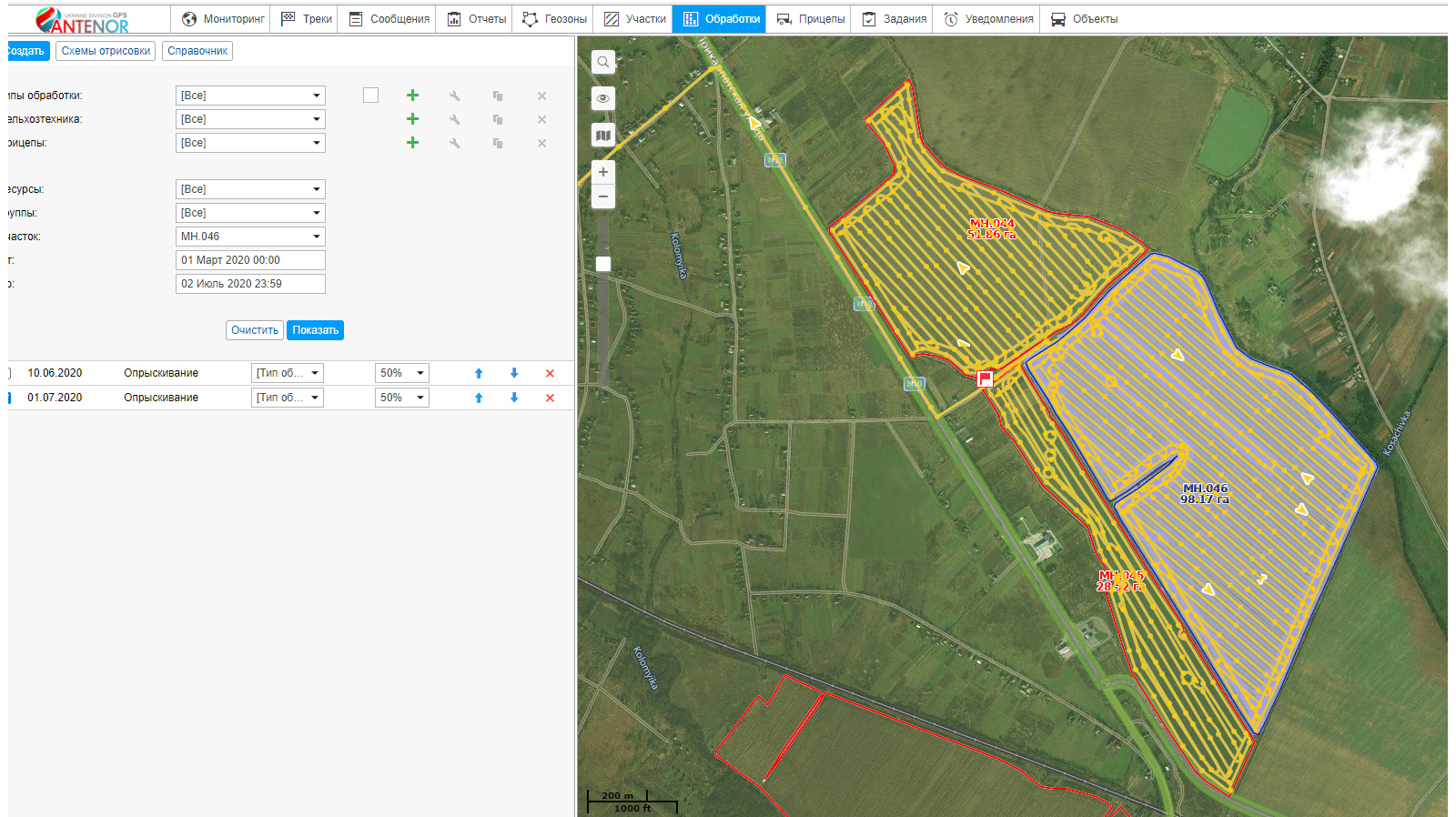Screen dimensions: 1456x817
Task: Click wrench icon in the trailers row
Action: click(454, 143)
